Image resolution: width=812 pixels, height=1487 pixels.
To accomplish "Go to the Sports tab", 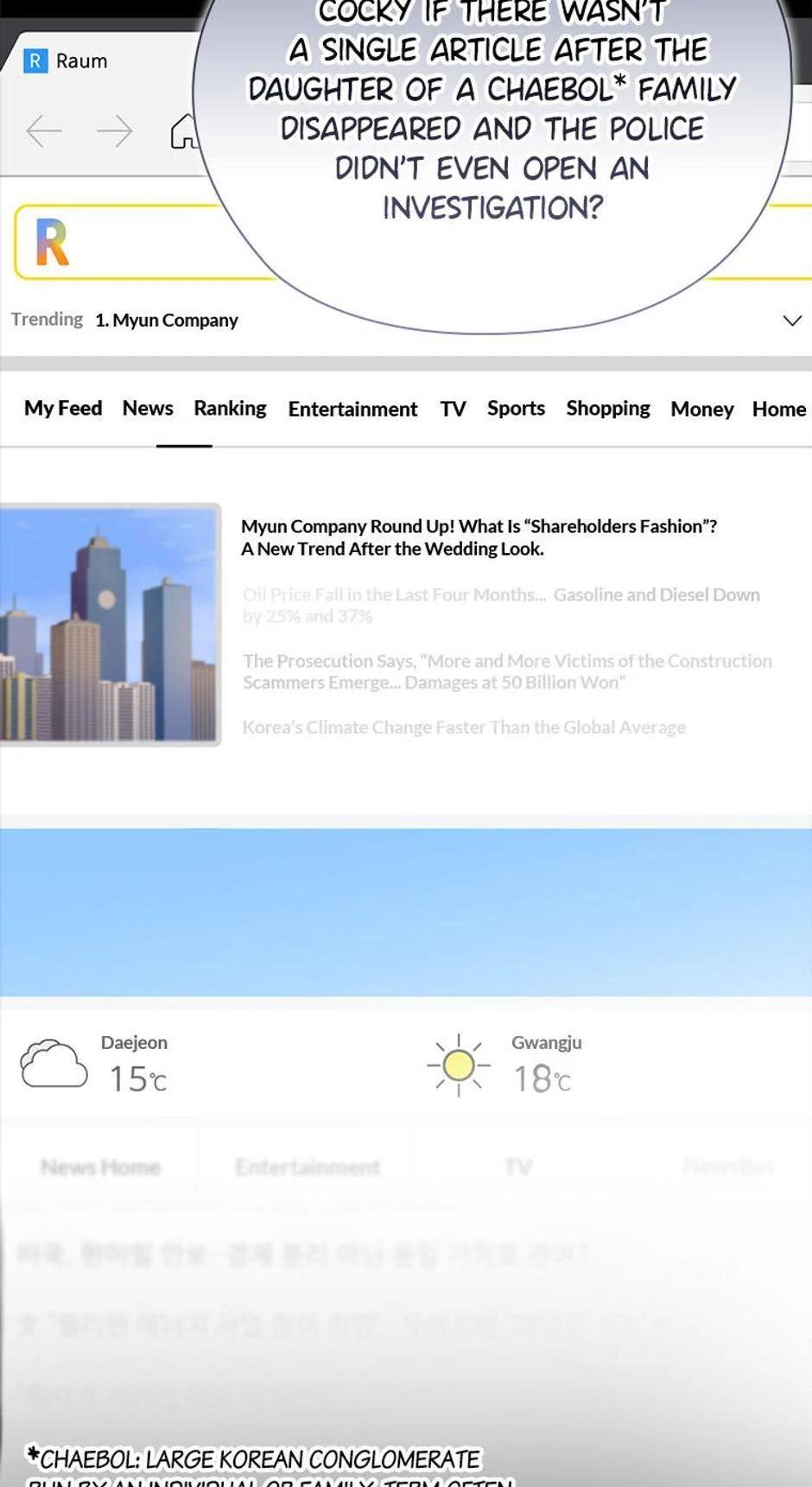I will (516, 408).
